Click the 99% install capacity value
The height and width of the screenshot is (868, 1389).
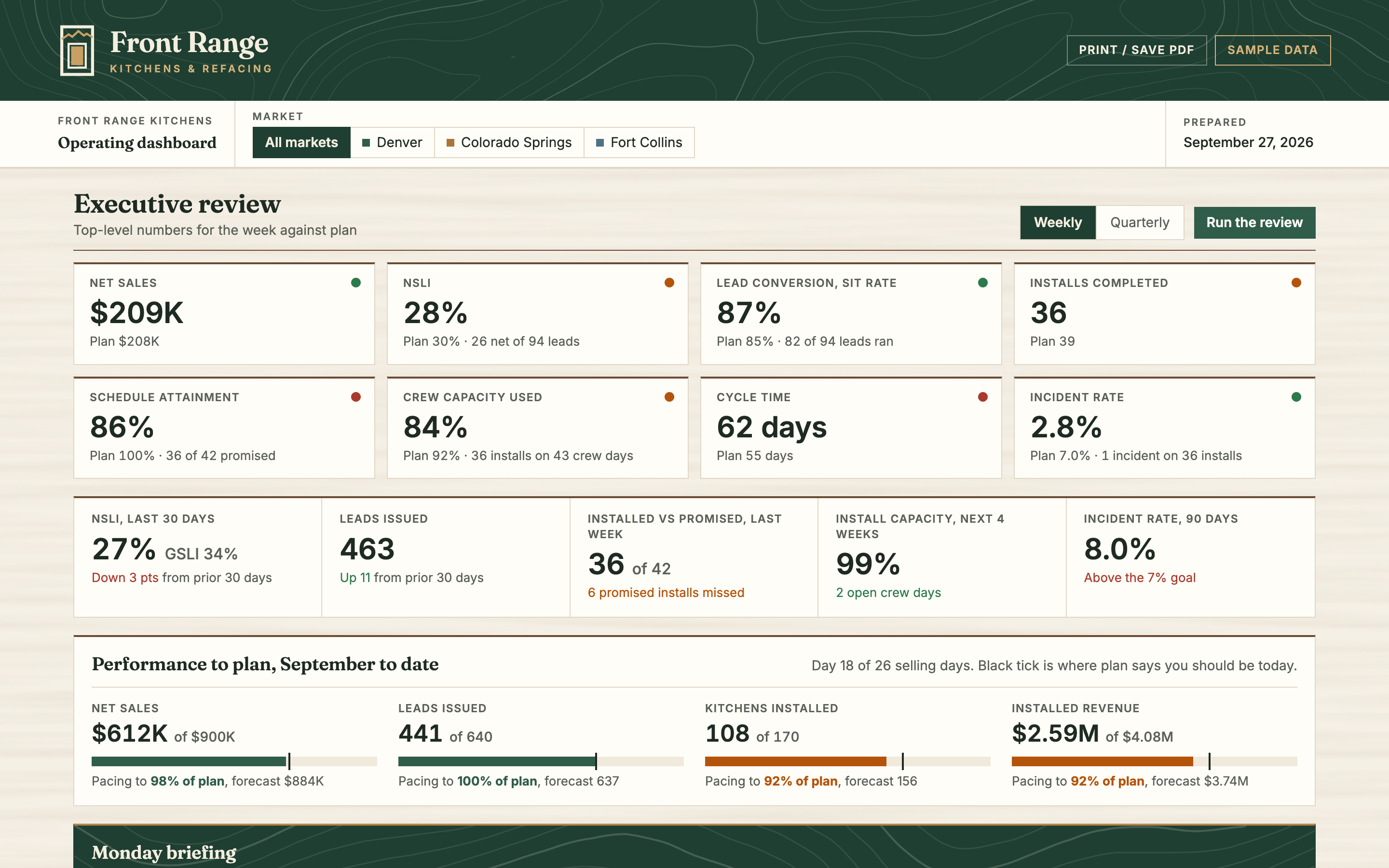pyautogui.click(x=868, y=564)
